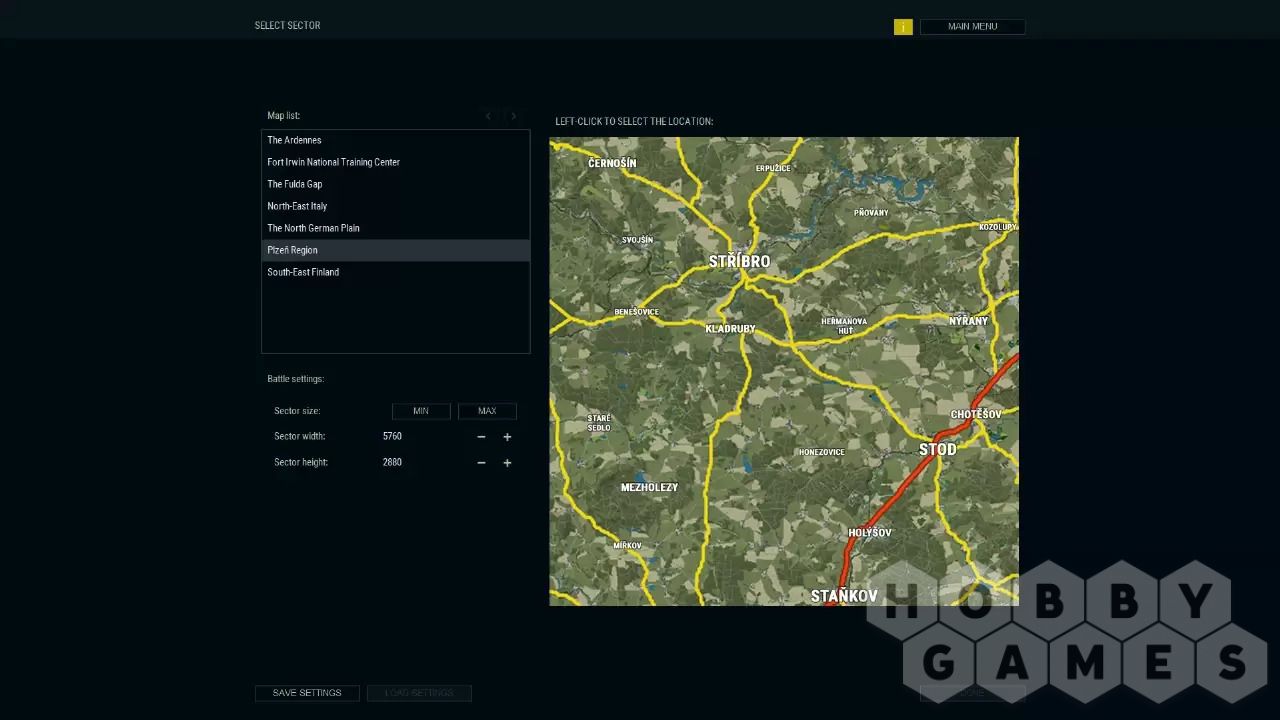Click Sector height value 2880

point(392,463)
